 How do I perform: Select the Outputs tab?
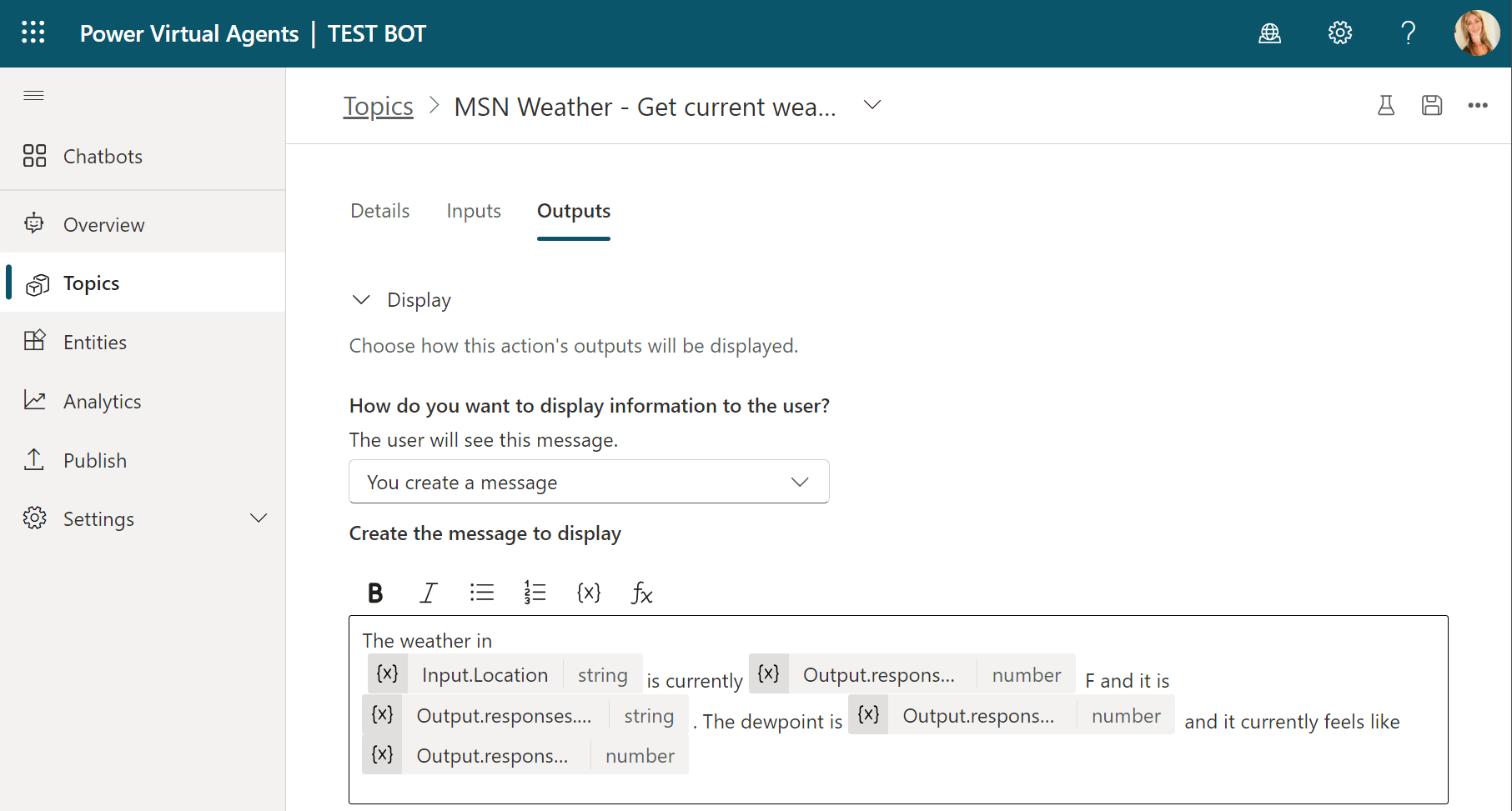[x=574, y=211]
